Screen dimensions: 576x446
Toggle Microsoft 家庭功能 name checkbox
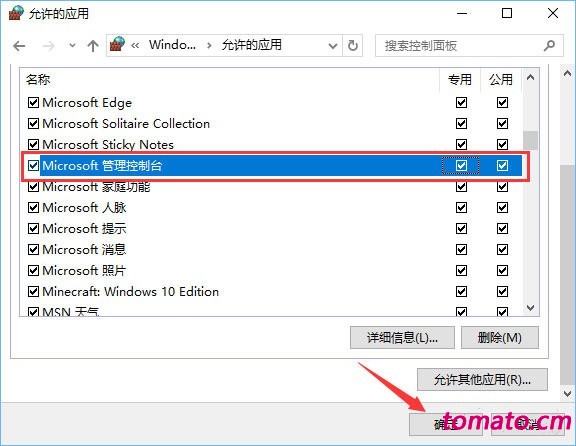pos(33,187)
